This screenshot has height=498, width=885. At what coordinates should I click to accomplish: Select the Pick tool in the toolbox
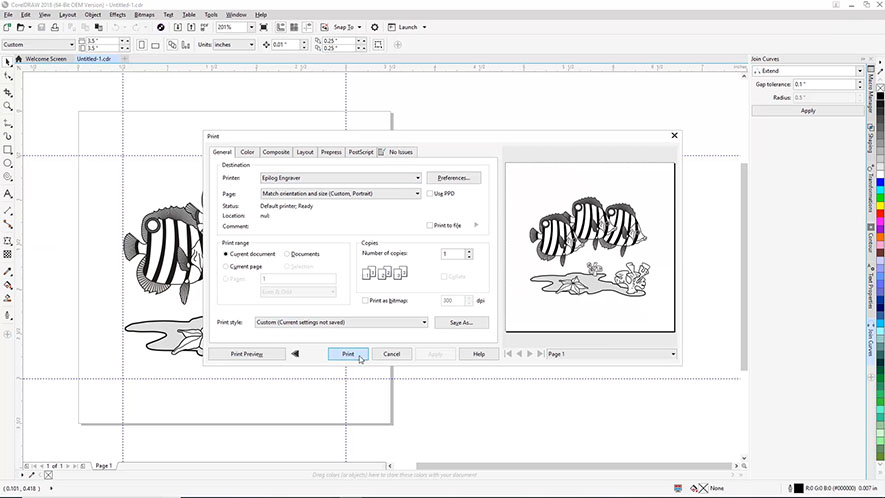pos(8,62)
